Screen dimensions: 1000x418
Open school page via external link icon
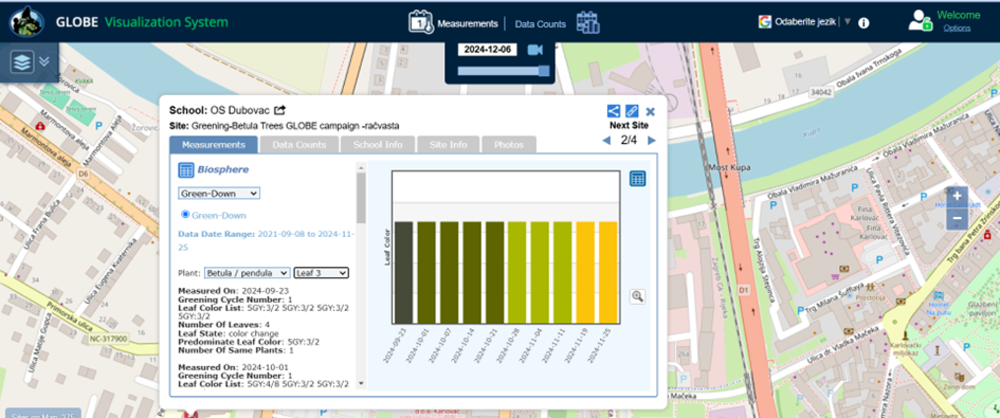[x=280, y=110]
